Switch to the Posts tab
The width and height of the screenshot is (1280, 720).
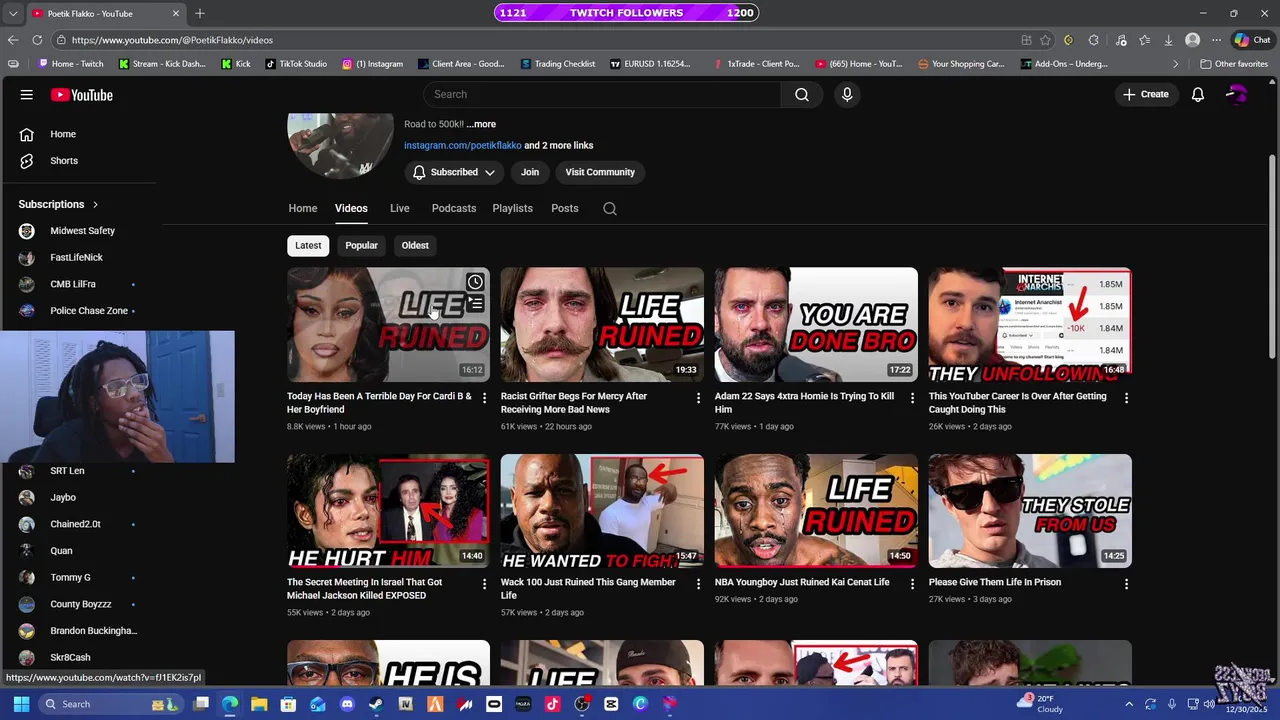(564, 208)
